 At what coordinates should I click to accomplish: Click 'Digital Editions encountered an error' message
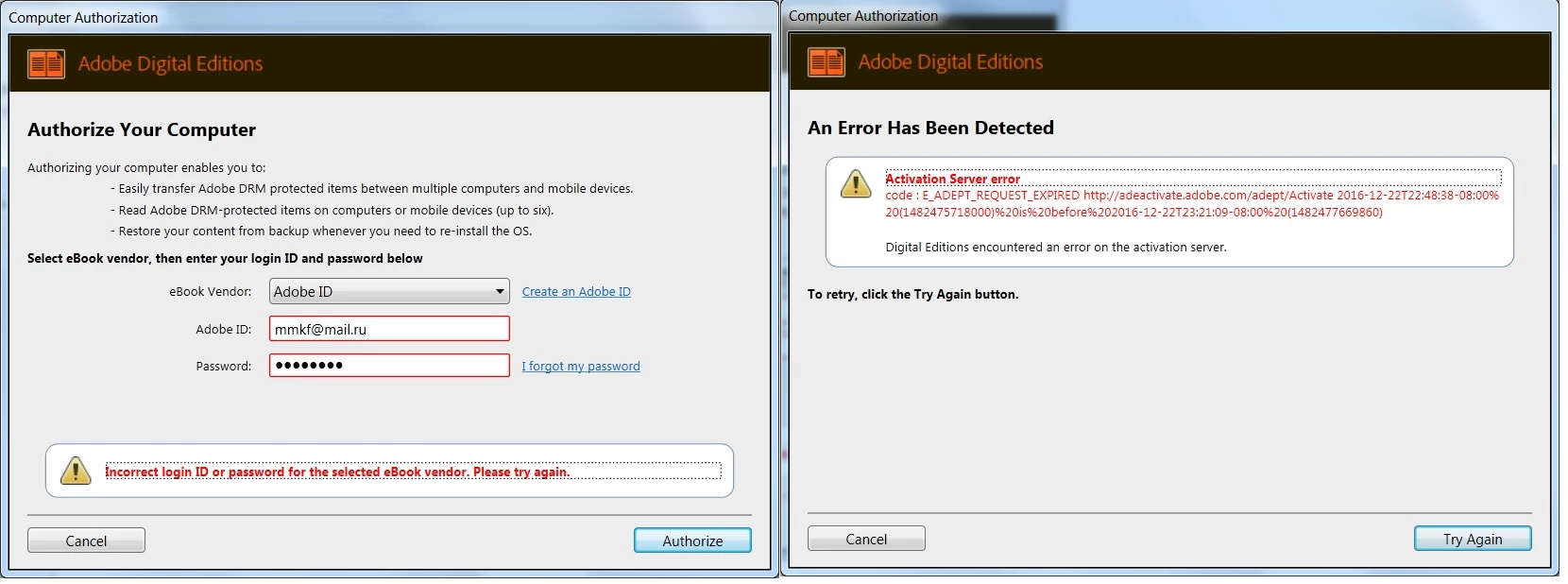pos(1055,247)
